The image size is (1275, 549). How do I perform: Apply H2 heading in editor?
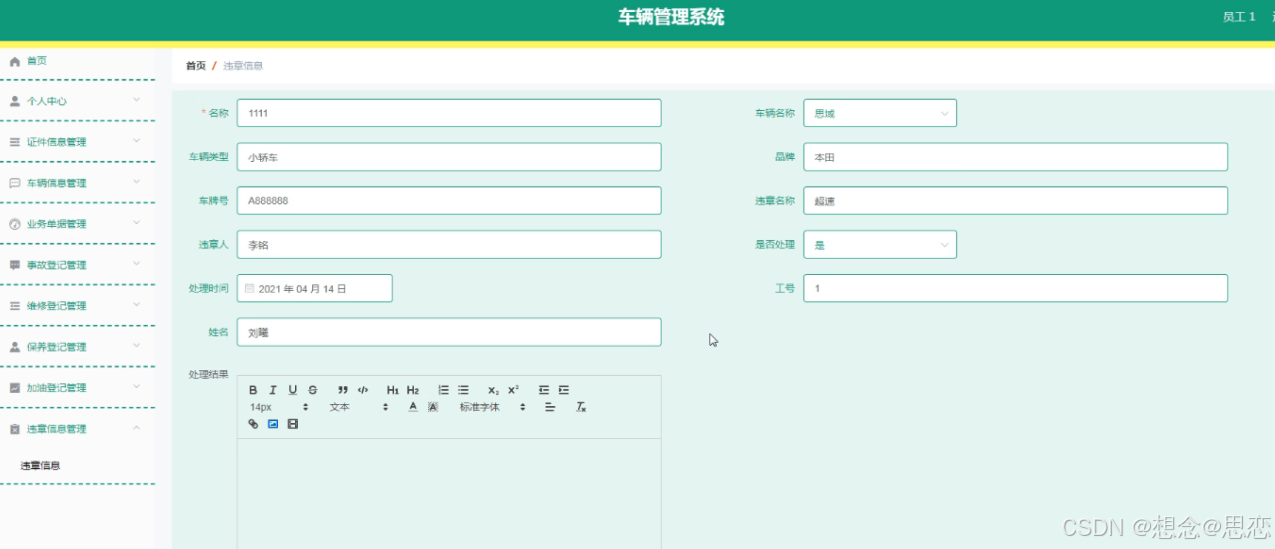413,390
